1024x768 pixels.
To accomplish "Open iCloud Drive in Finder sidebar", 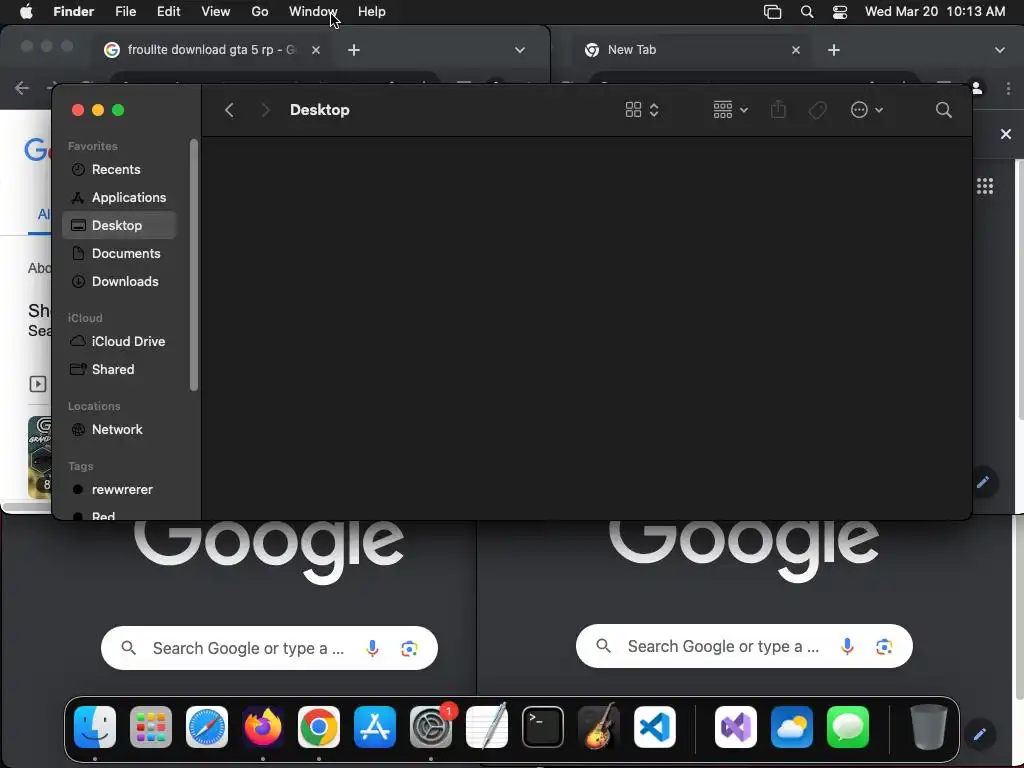I will [120, 342].
